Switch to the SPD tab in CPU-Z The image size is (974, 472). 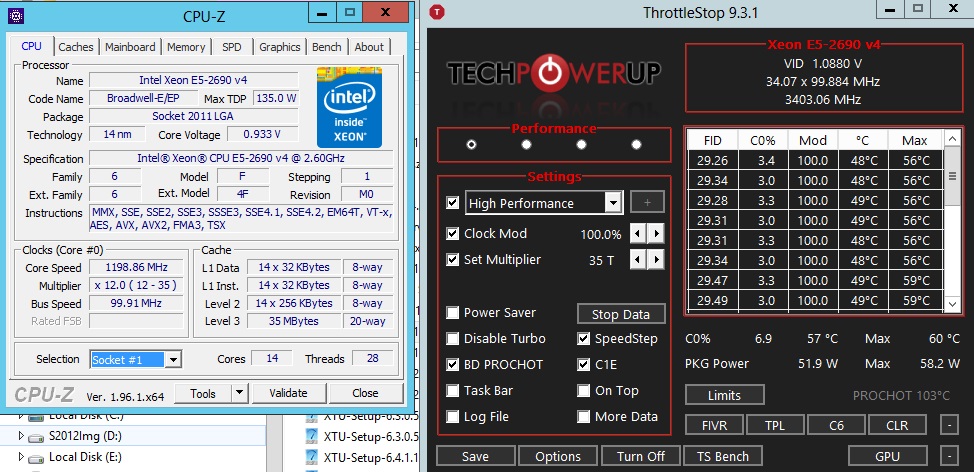[232, 47]
